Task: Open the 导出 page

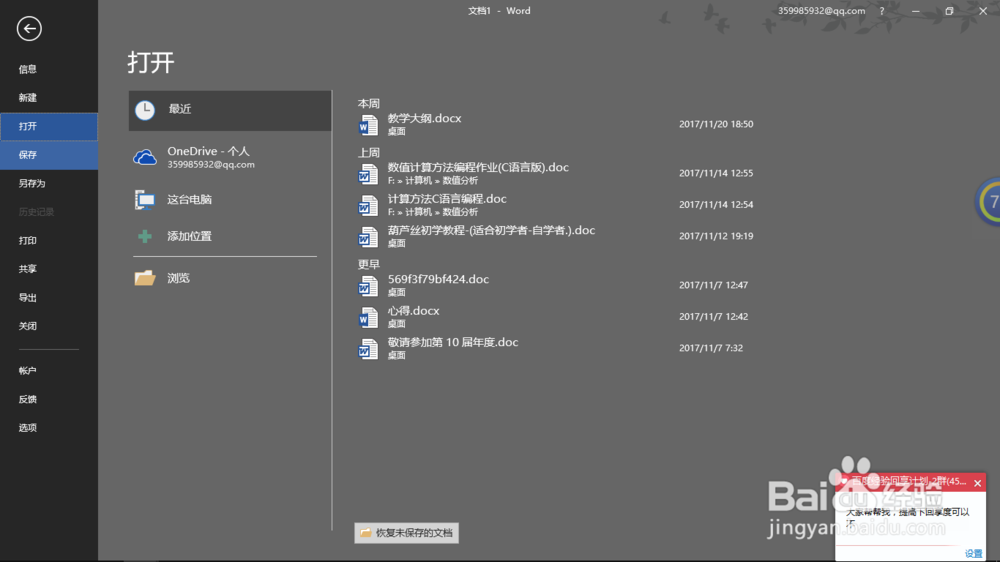Action: (48, 298)
